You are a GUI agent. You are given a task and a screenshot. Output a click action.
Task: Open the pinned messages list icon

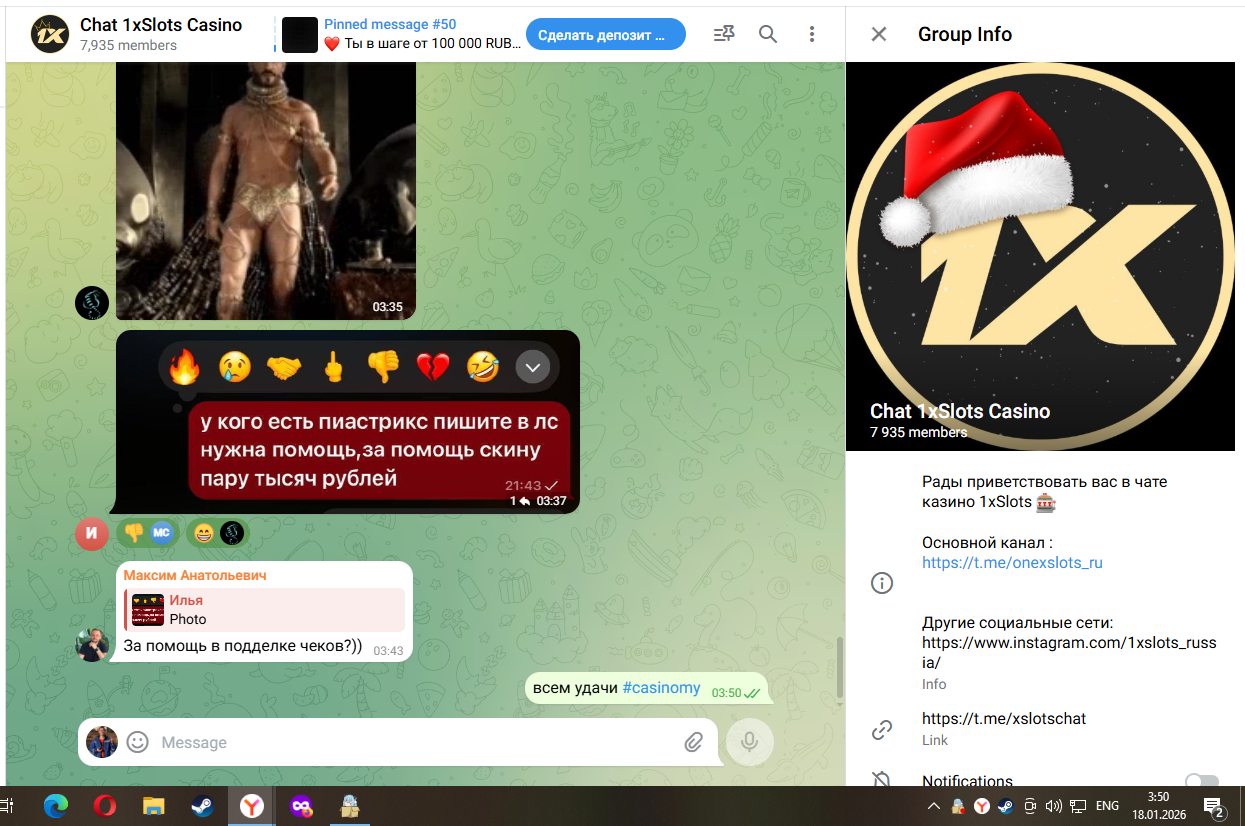724,34
